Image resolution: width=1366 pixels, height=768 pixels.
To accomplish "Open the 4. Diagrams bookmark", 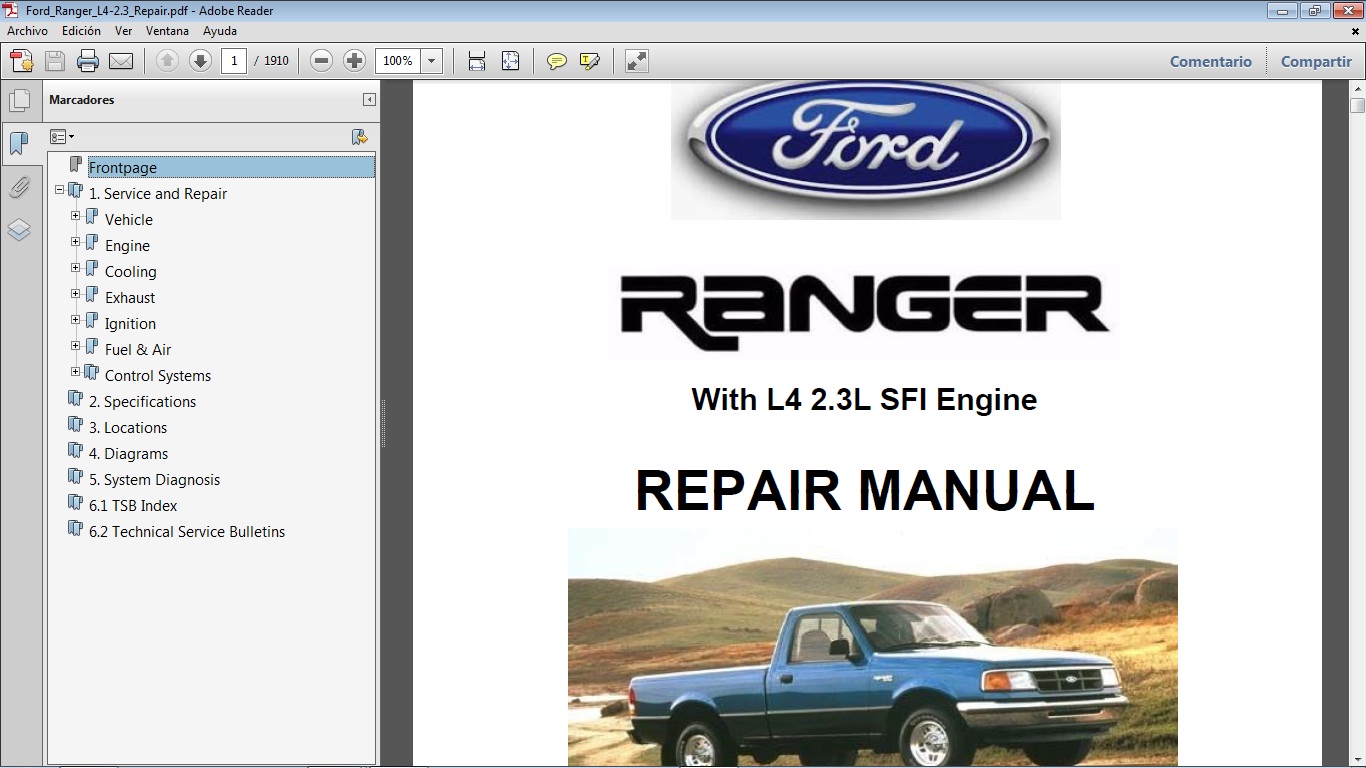I will point(128,454).
